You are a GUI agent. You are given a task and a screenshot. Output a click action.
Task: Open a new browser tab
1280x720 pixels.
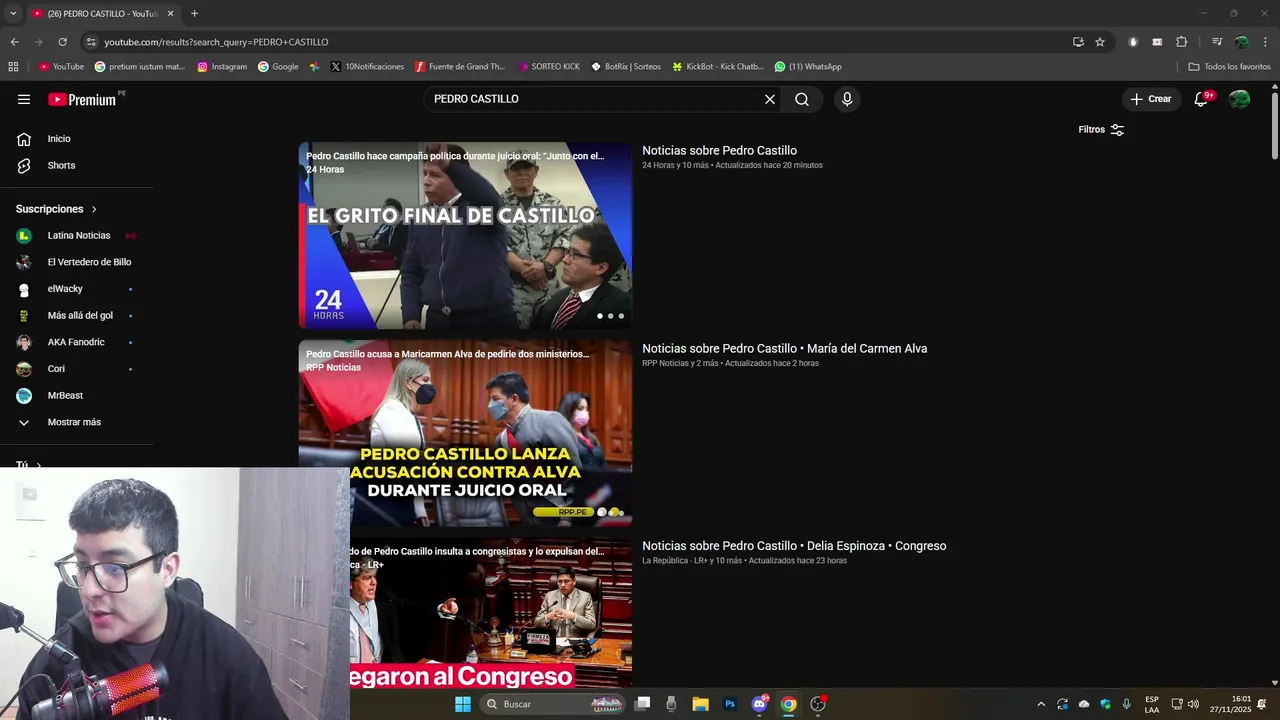(194, 14)
